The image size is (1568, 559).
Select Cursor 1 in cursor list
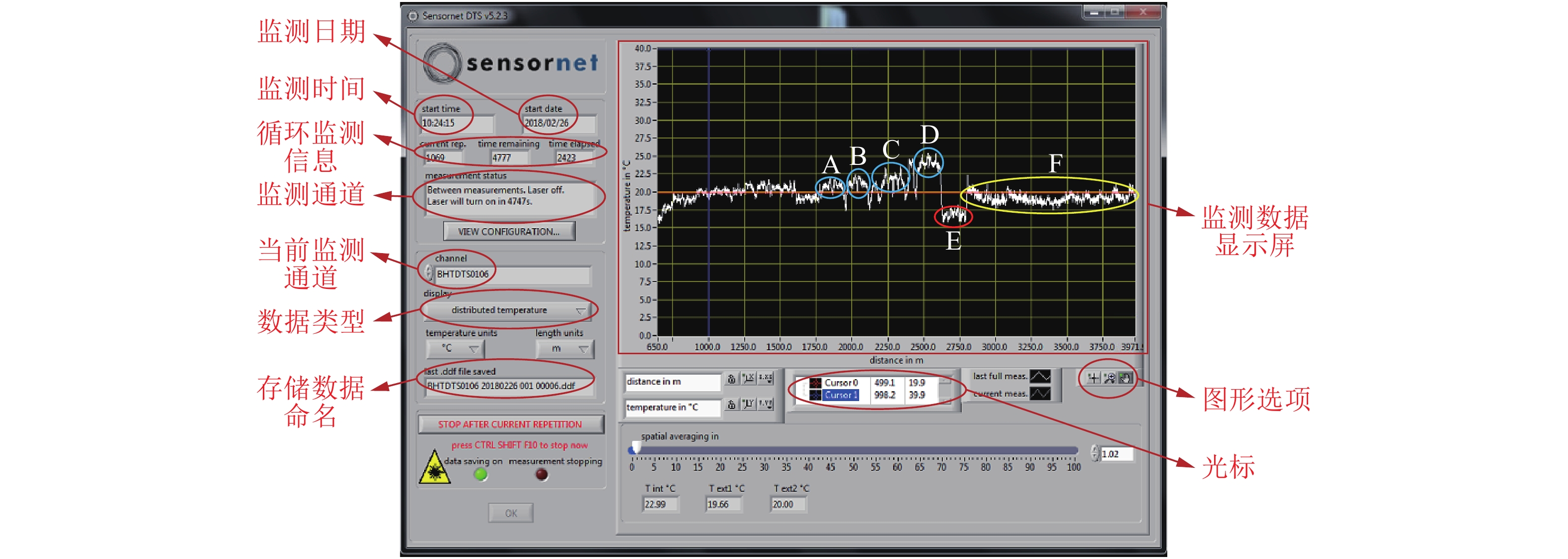click(841, 395)
